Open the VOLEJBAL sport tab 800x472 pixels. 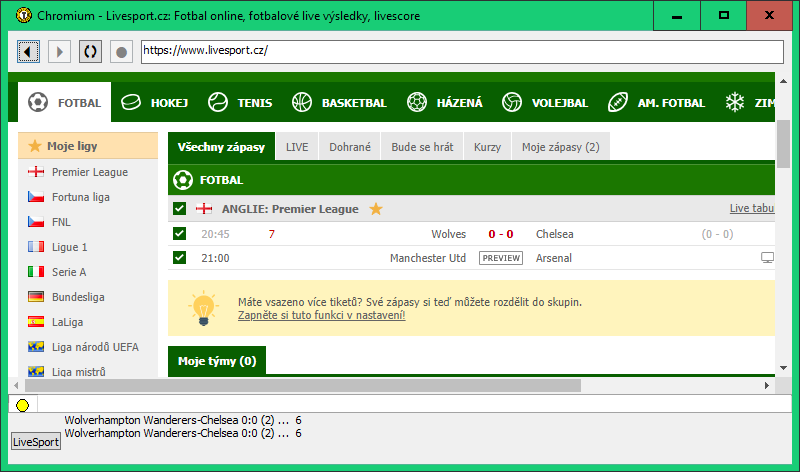coord(545,103)
